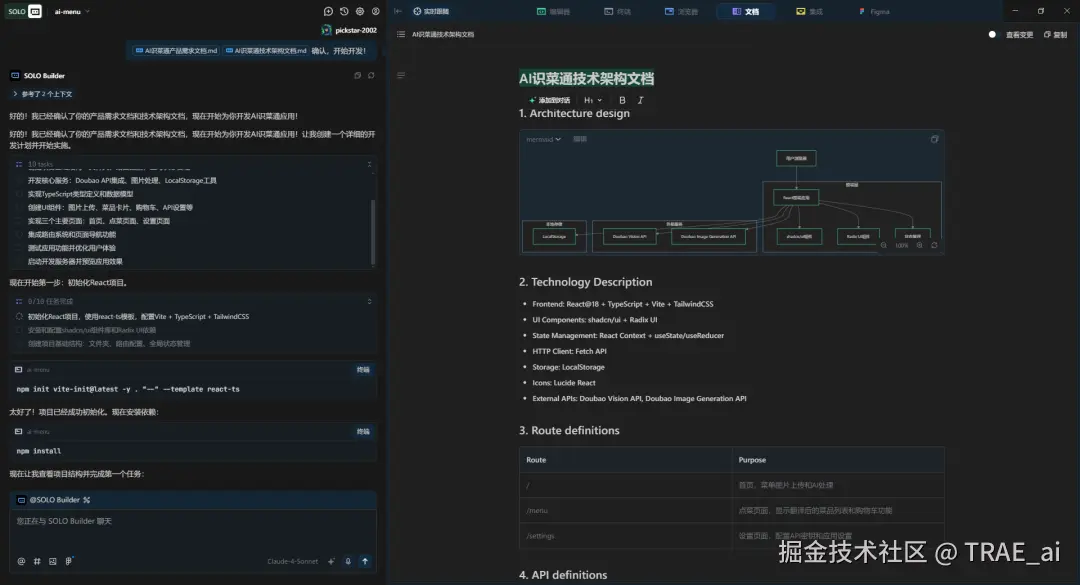The image size is (1080, 585).
Task: Open the Claude-4-Sonnet model selector
Action: (x=293, y=561)
